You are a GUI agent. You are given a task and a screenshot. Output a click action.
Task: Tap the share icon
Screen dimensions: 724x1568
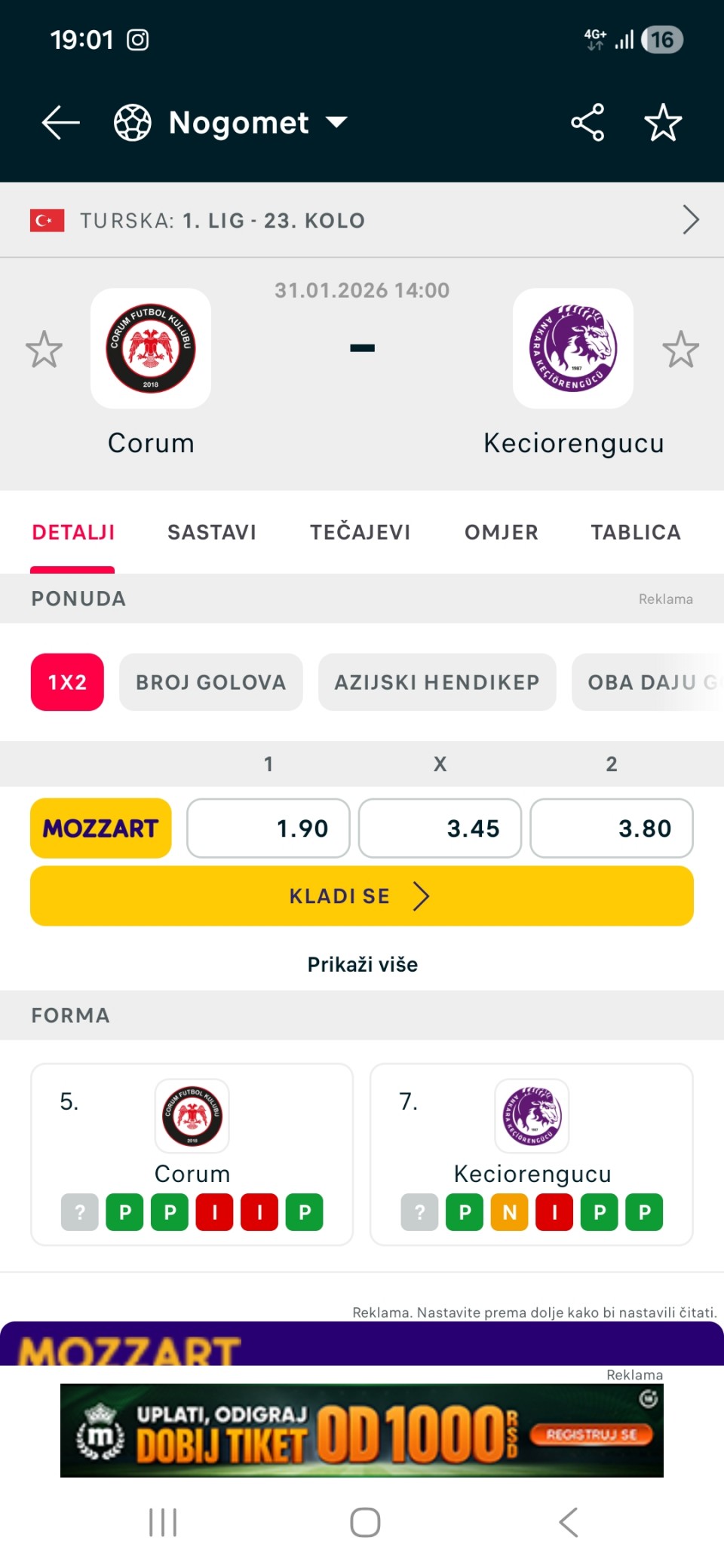587,123
